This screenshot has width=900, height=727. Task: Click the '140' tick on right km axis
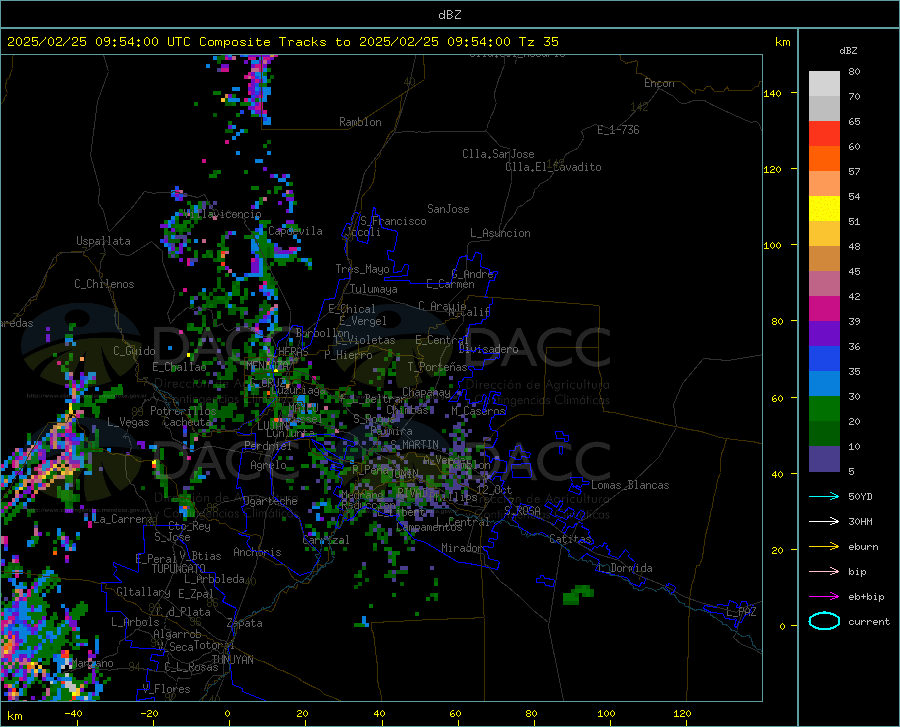[x=773, y=93]
